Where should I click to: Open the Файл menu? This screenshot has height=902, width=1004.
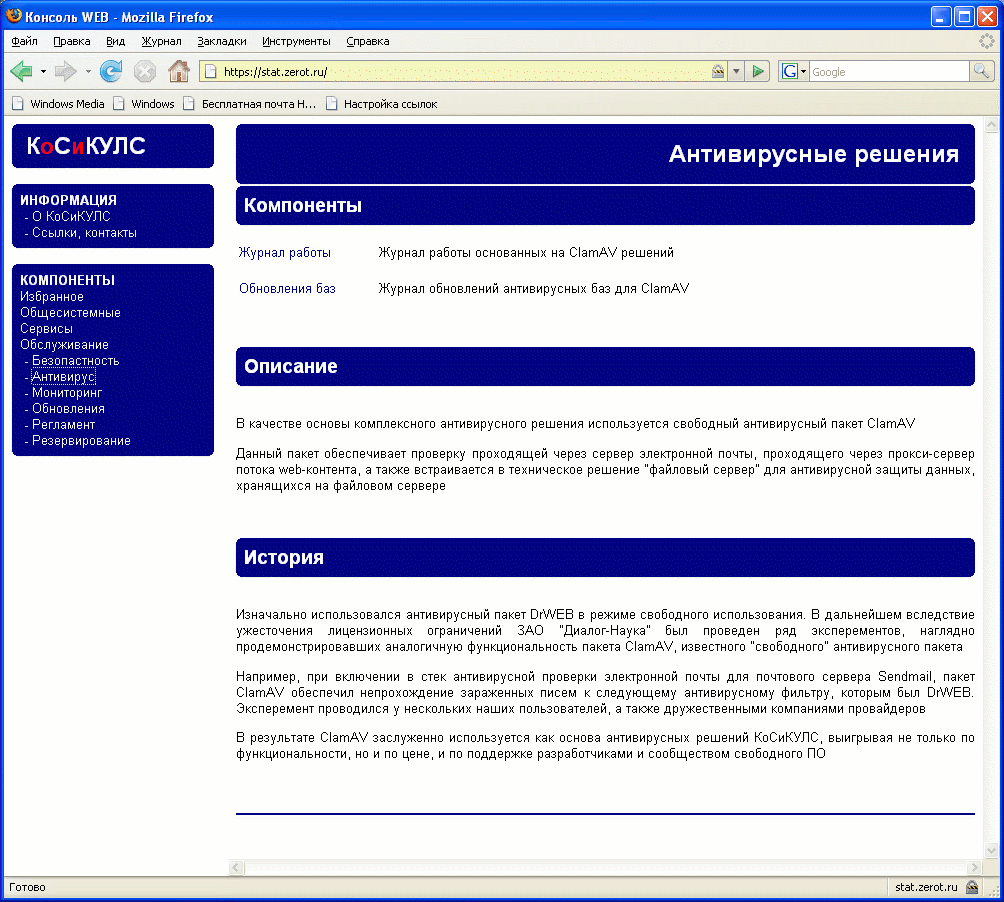click(x=24, y=41)
